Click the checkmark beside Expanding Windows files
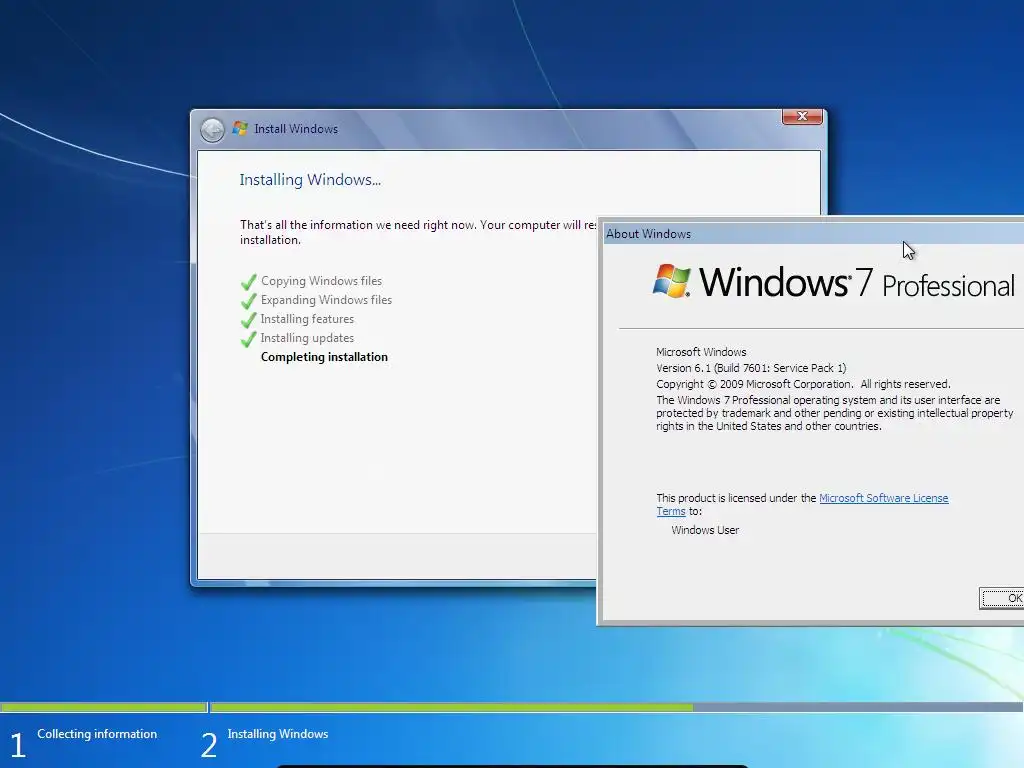Screen dimensions: 1024x768 tap(249, 301)
